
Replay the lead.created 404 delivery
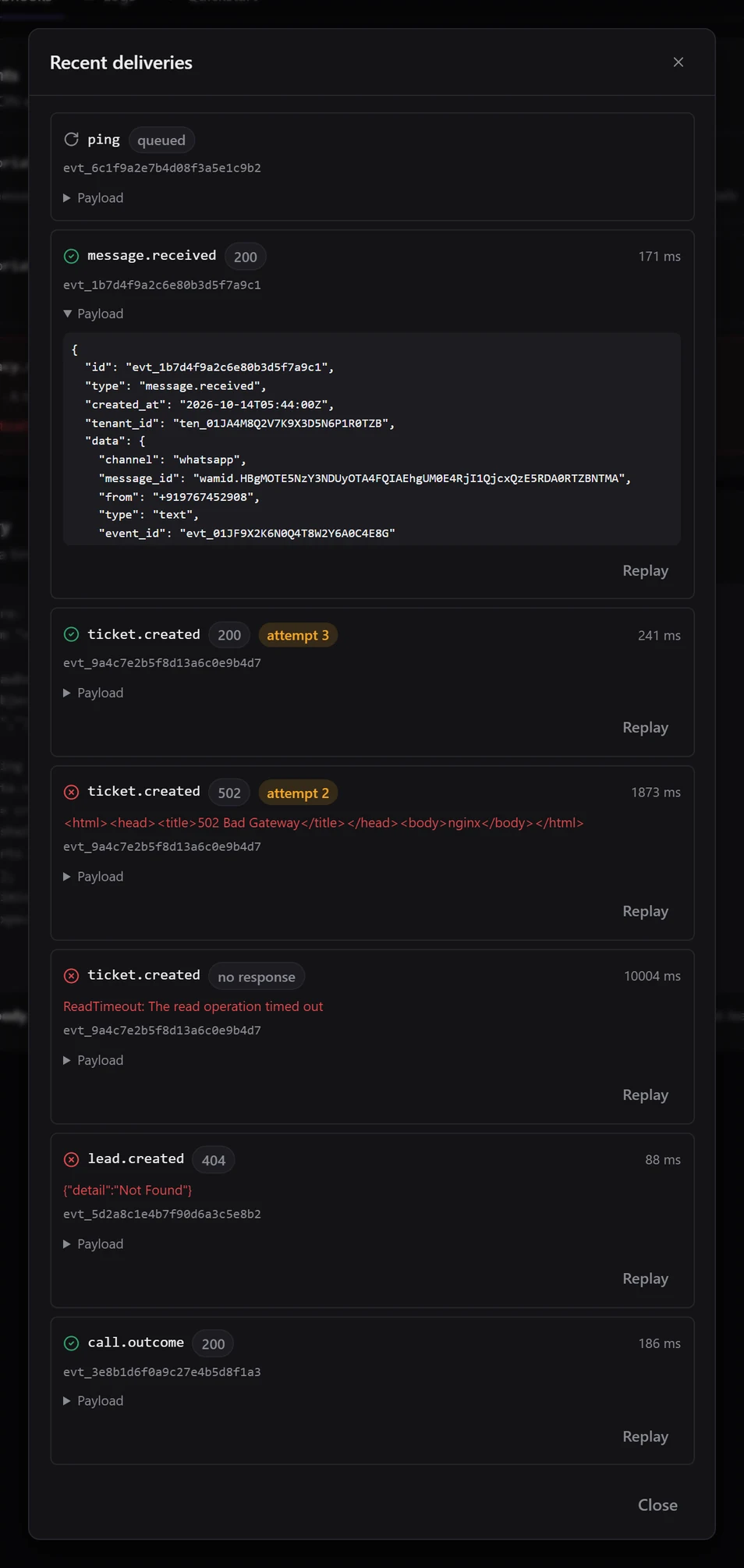click(x=645, y=1279)
